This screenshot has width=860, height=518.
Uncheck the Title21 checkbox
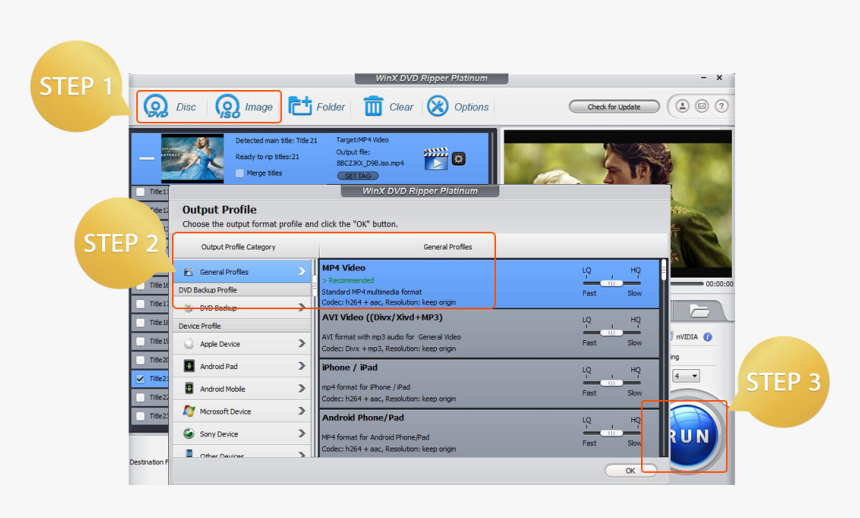click(140, 379)
